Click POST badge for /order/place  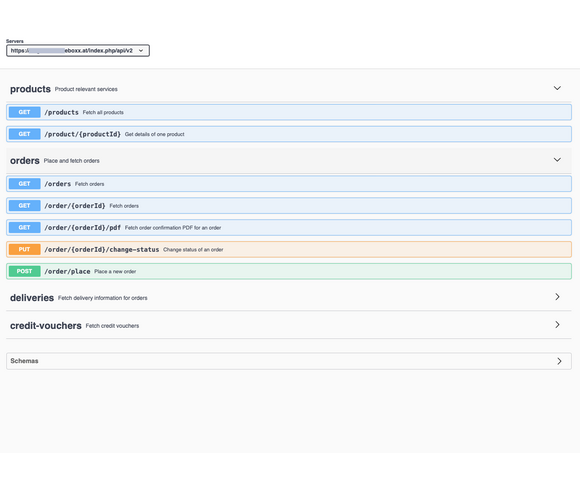coord(24,271)
